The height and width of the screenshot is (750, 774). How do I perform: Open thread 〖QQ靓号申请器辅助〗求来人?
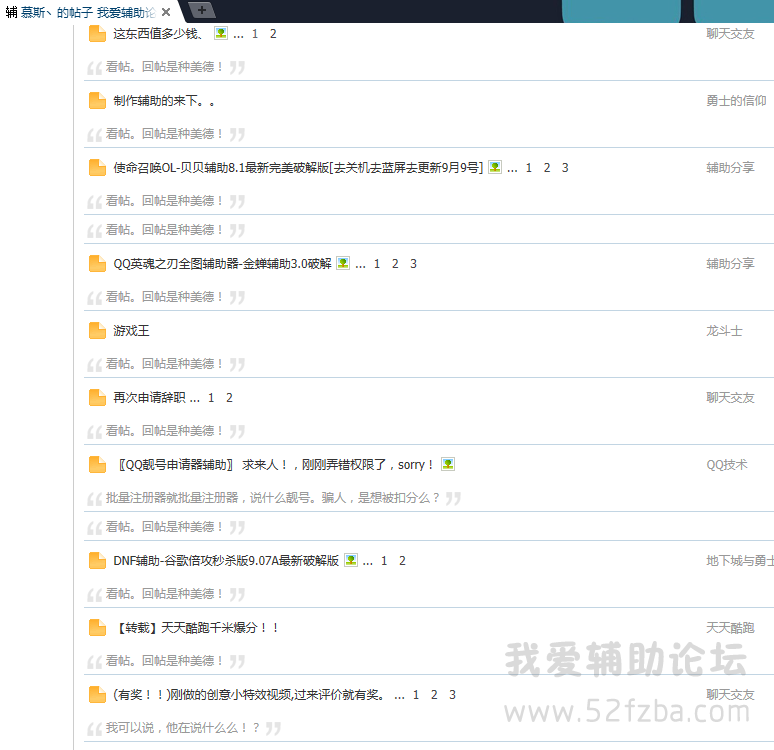(x=275, y=465)
